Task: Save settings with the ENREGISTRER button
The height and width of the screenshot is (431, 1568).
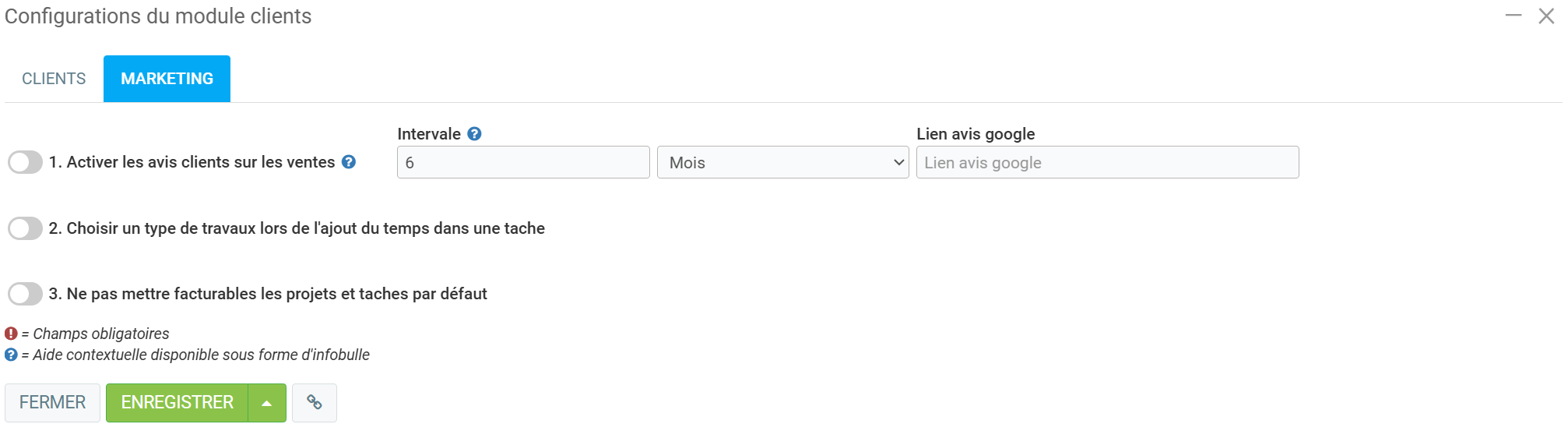Action: [177, 403]
